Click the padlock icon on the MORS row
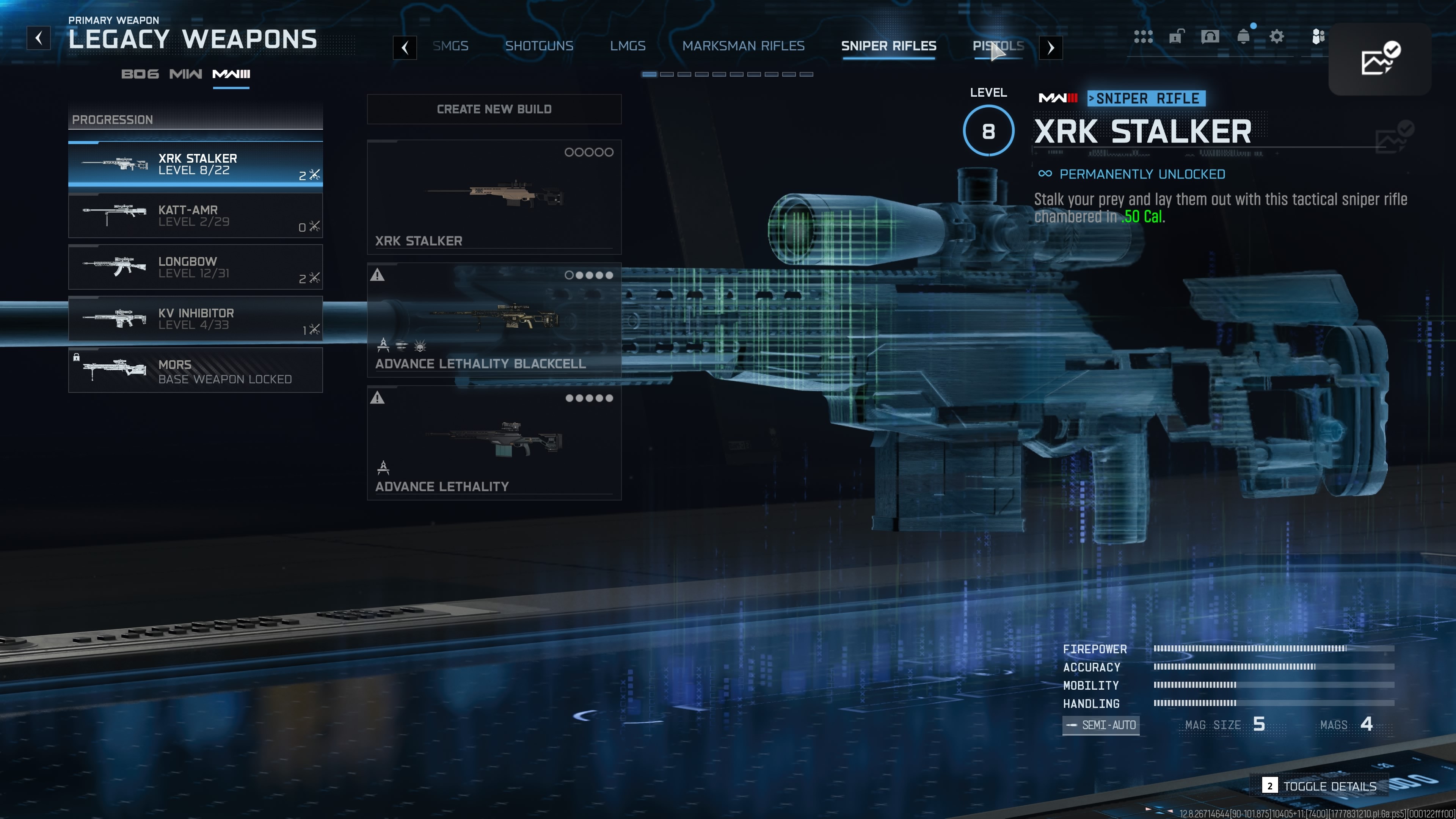The width and height of the screenshot is (1456, 819). click(x=76, y=357)
